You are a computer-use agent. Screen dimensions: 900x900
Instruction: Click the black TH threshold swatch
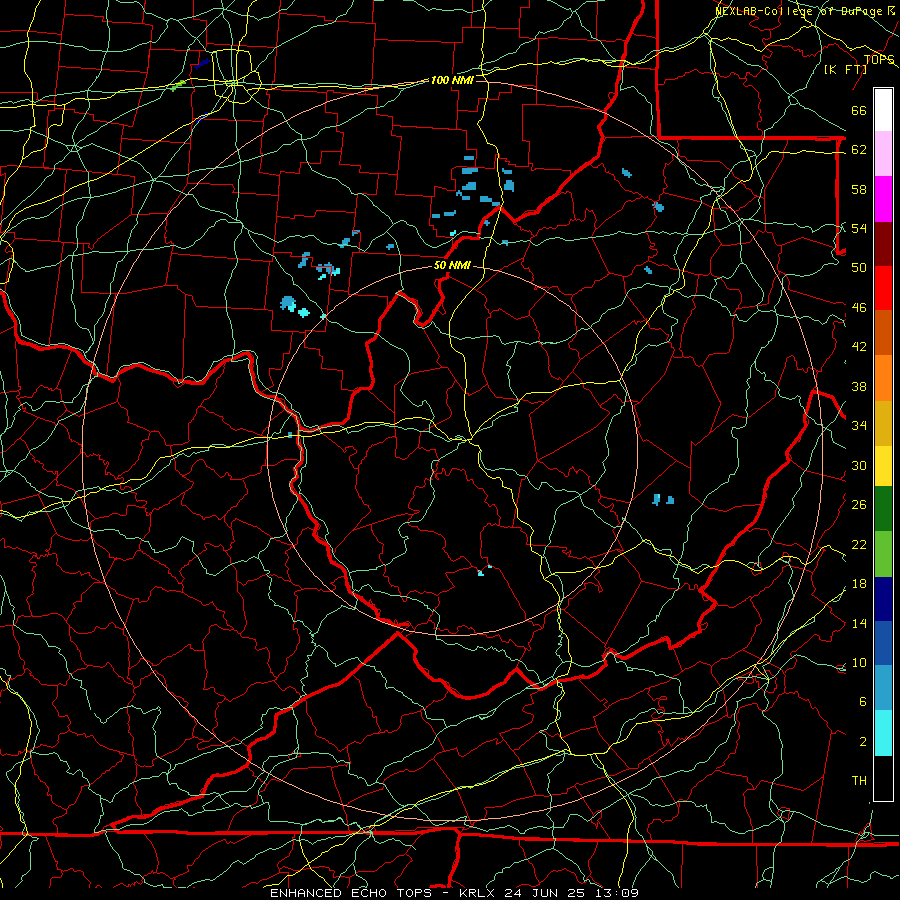(x=883, y=778)
